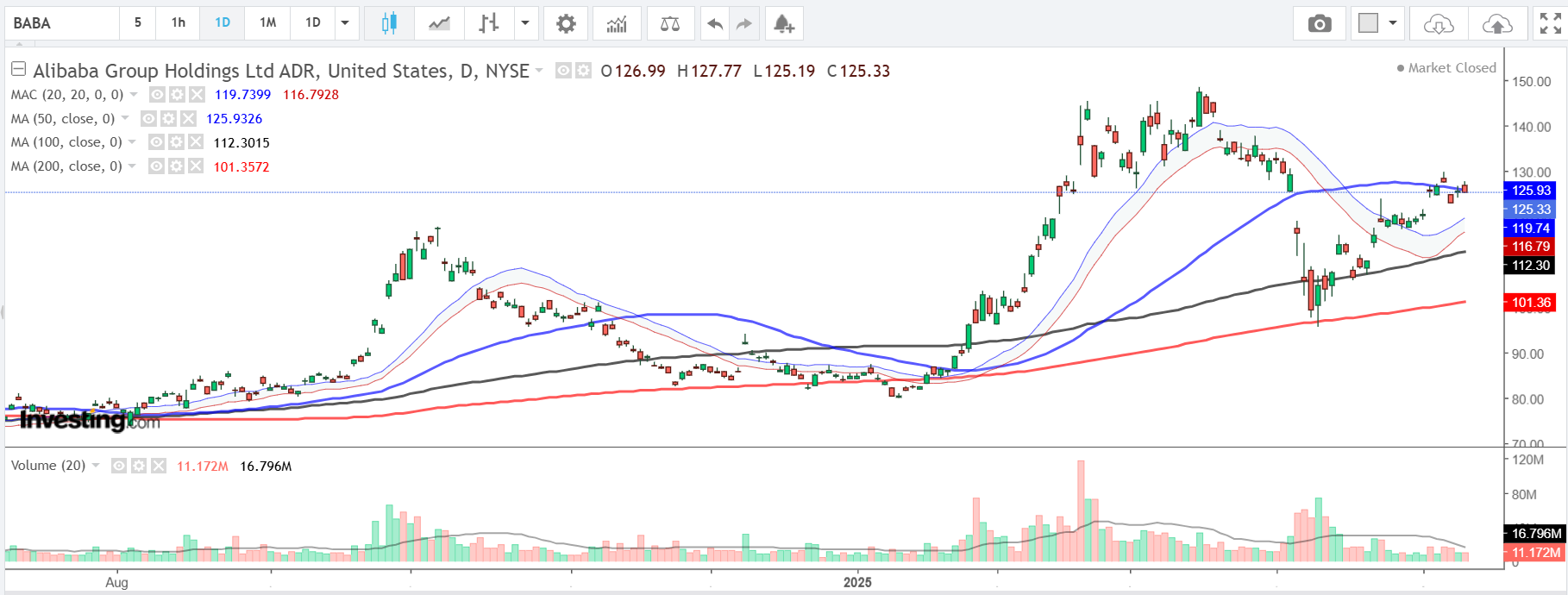
Task: Open settings for MA (50, close, 0)
Action: (168, 119)
